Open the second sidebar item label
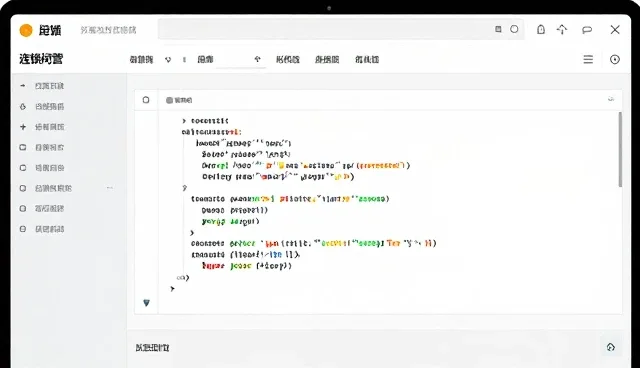640x368 pixels. (49, 106)
